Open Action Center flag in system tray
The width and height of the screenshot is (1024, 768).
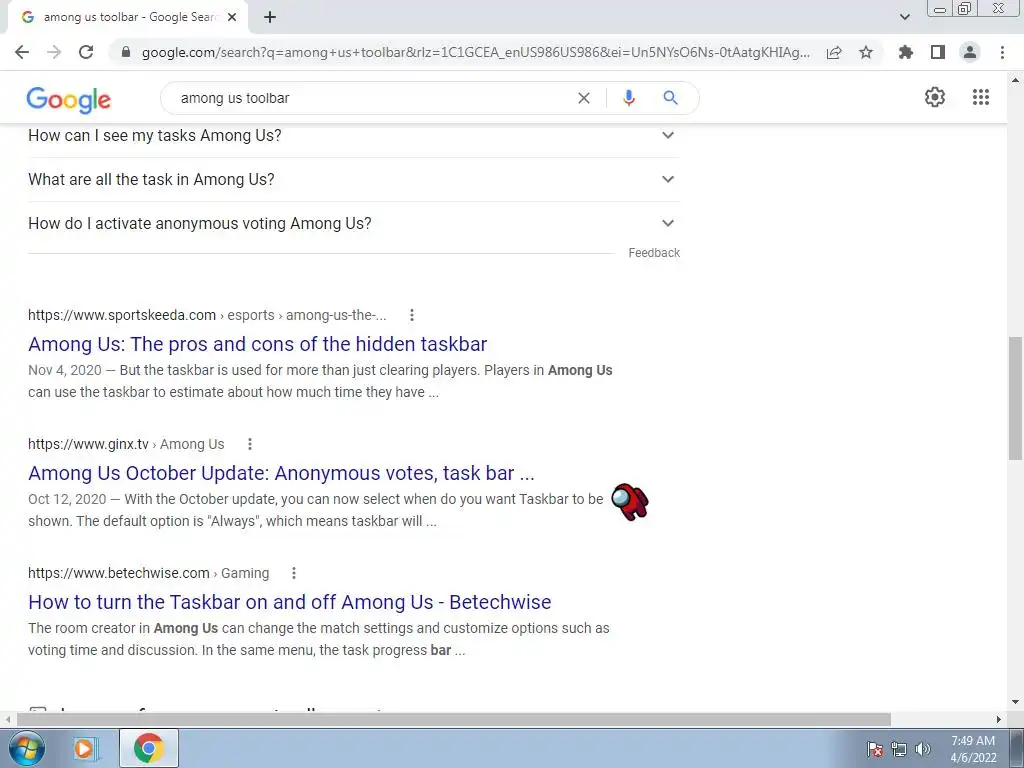click(x=875, y=749)
